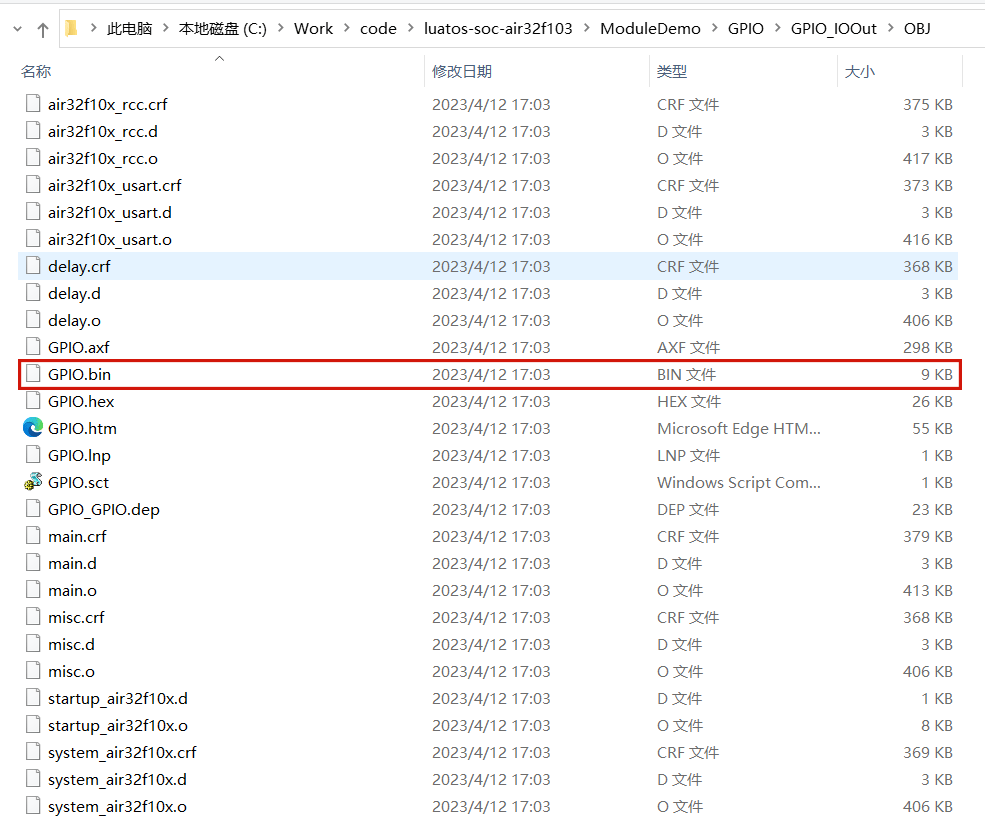Go to code folder breadcrumb
This screenshot has width=985, height=820.
pyautogui.click(x=378, y=29)
